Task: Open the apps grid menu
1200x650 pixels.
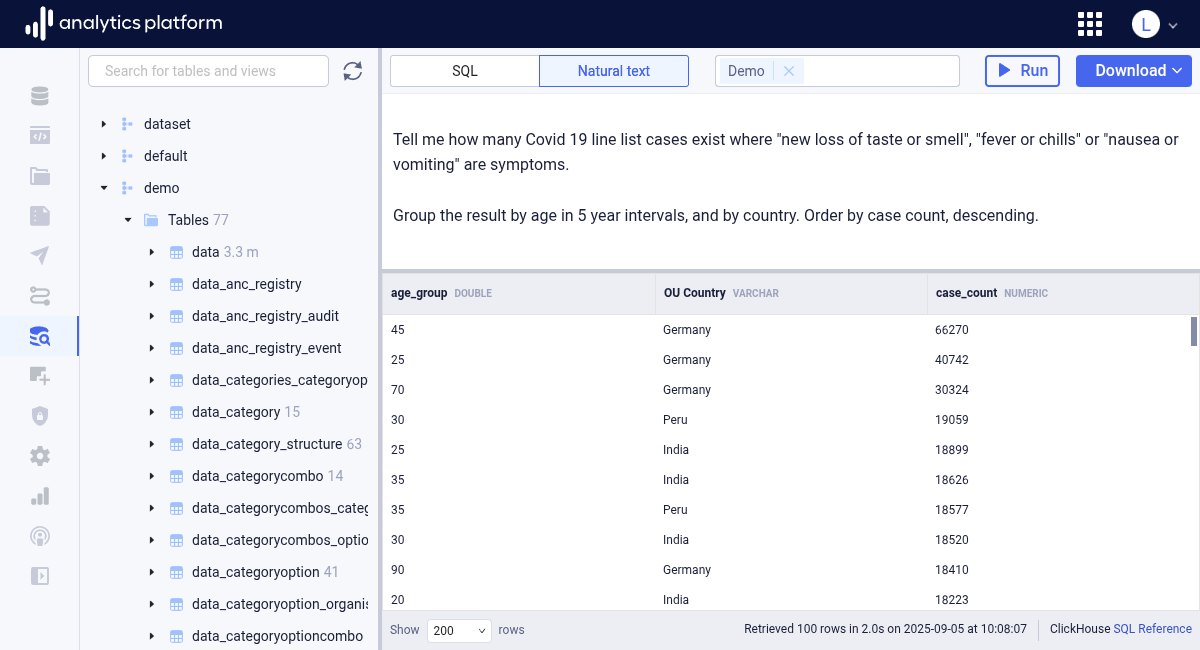Action: (x=1090, y=24)
